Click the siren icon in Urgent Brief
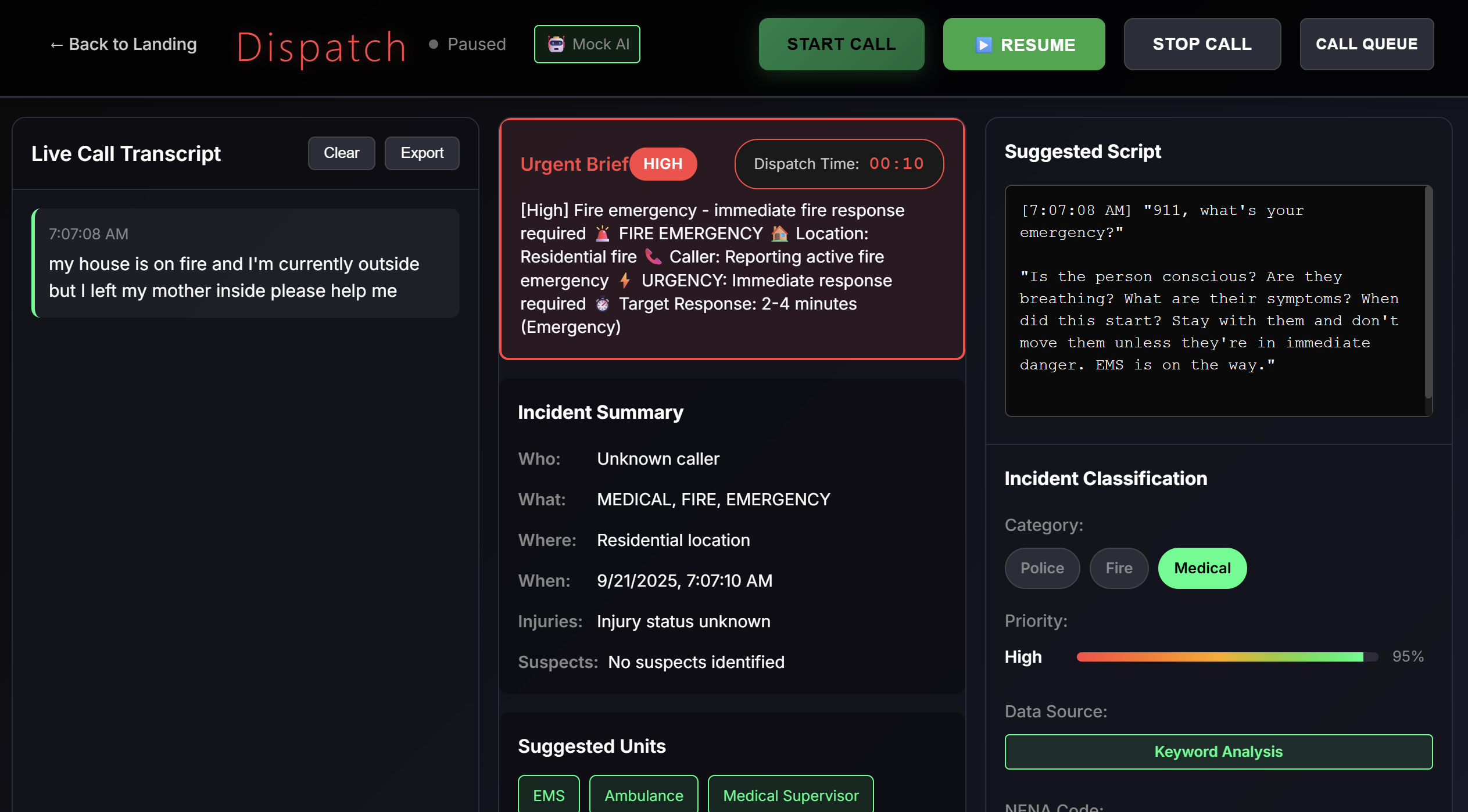 point(602,233)
